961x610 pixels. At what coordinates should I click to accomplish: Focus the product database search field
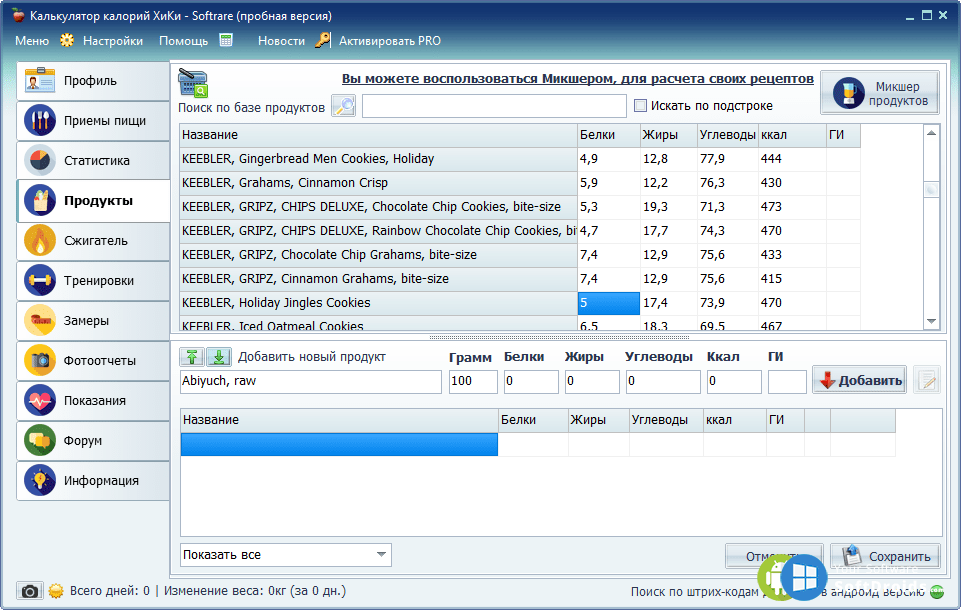494,106
